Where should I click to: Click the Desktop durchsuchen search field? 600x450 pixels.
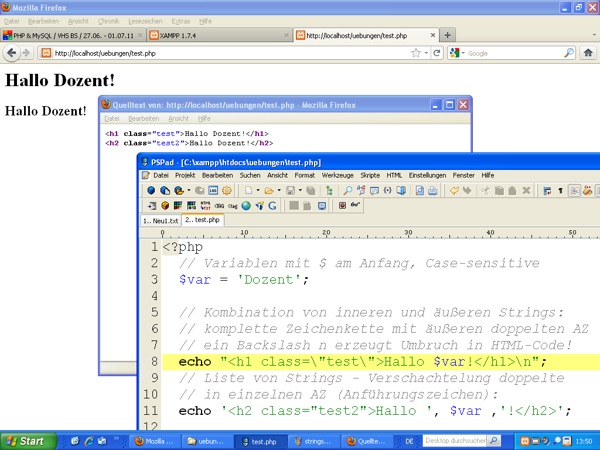click(455, 440)
